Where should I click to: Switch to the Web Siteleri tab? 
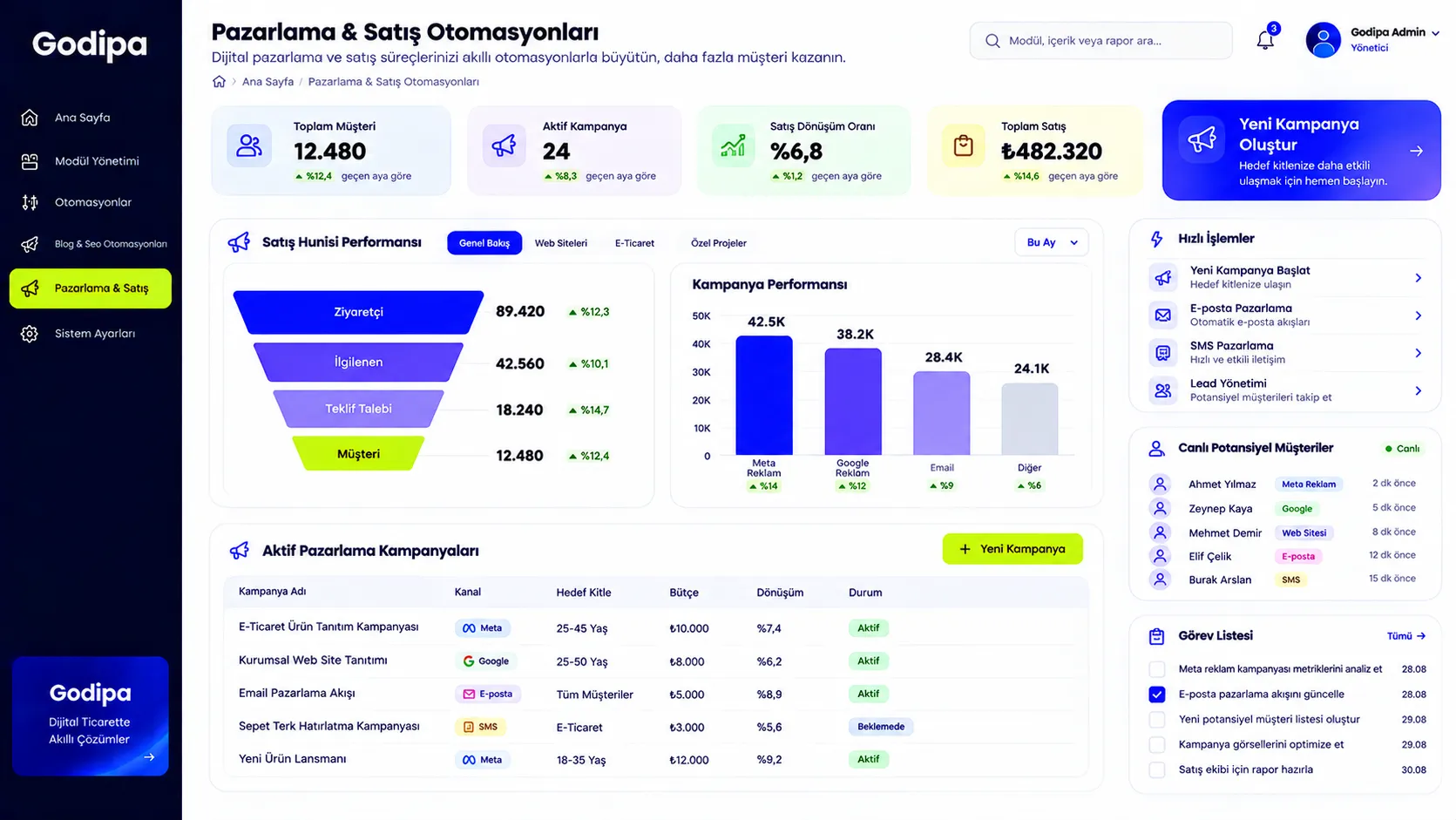coord(561,243)
